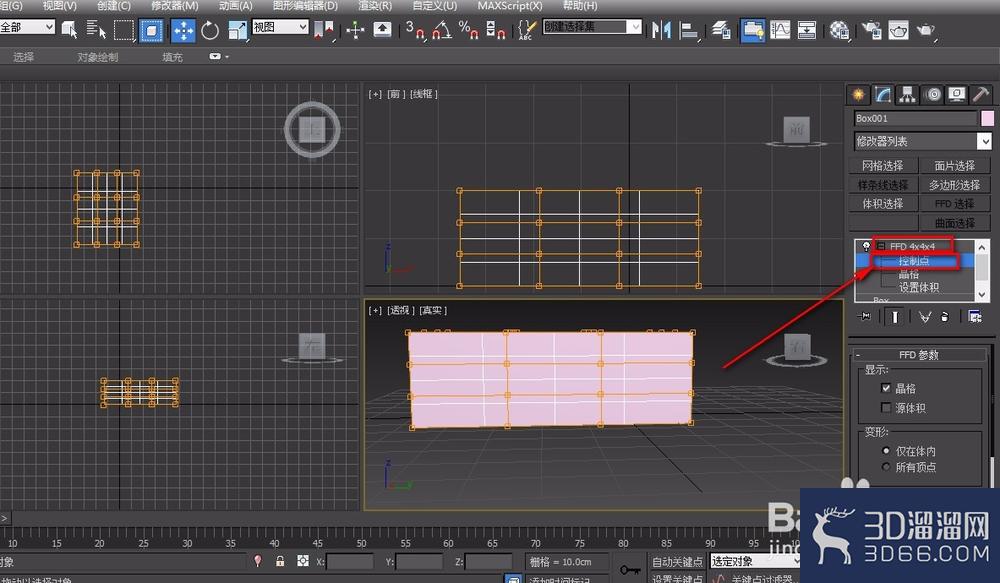Click the 网格选择 button

coord(883,165)
